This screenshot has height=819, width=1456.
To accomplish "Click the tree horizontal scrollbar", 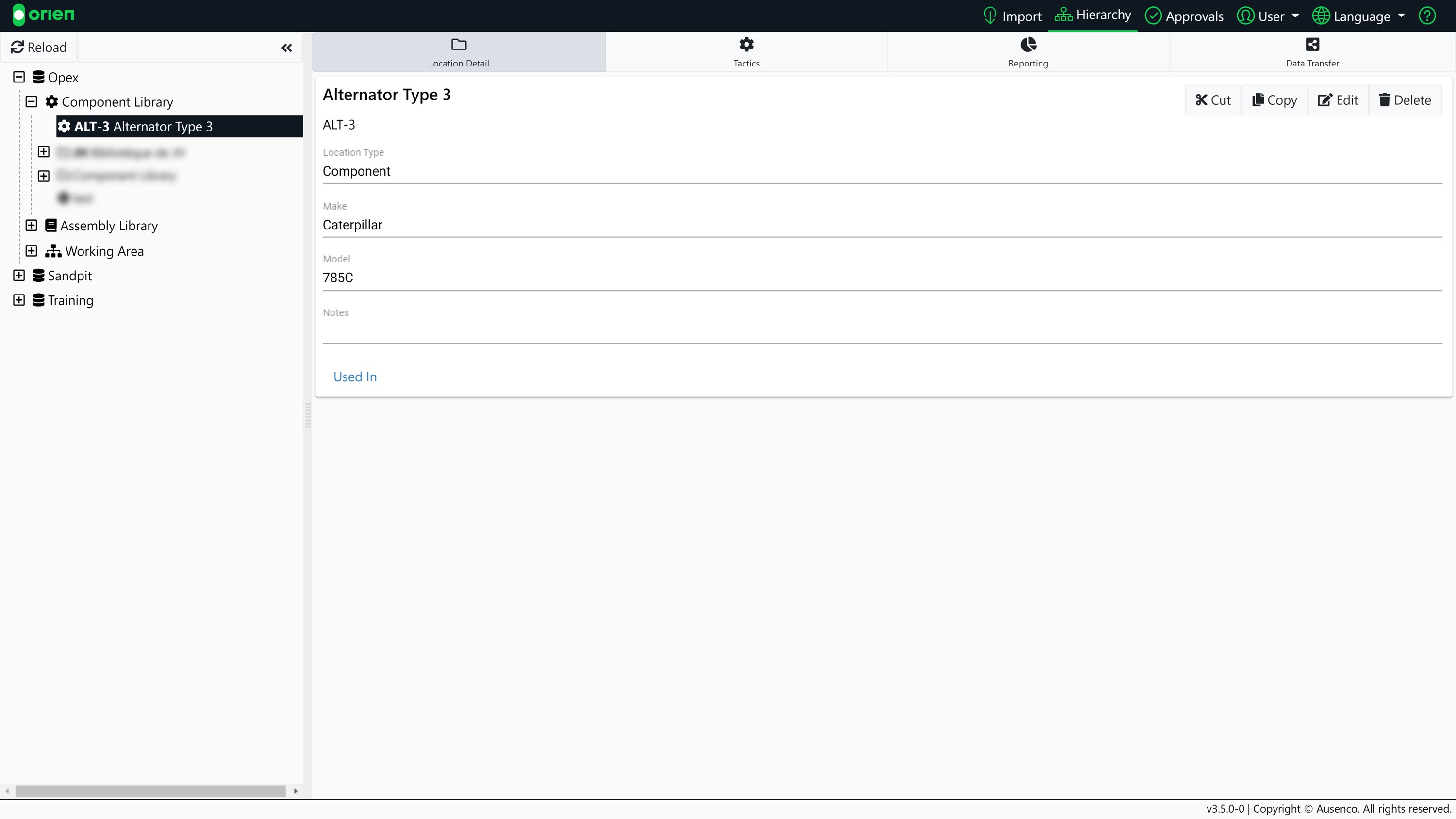I will (x=150, y=791).
